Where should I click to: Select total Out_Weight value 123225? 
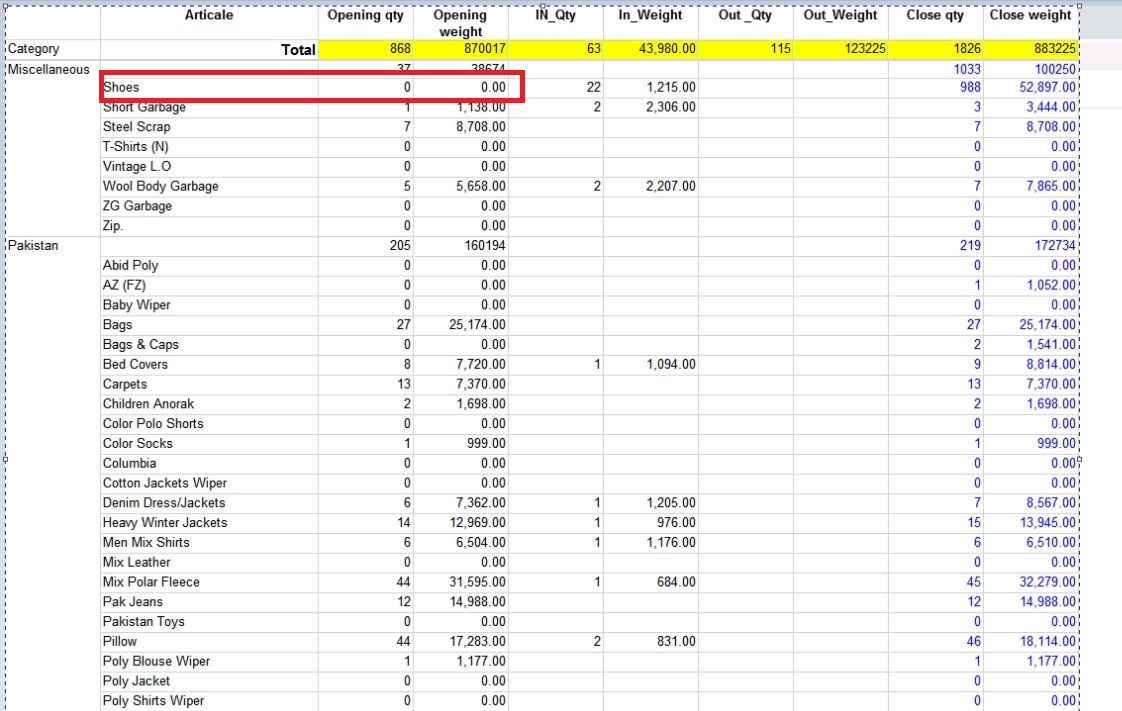pyautogui.click(x=864, y=49)
